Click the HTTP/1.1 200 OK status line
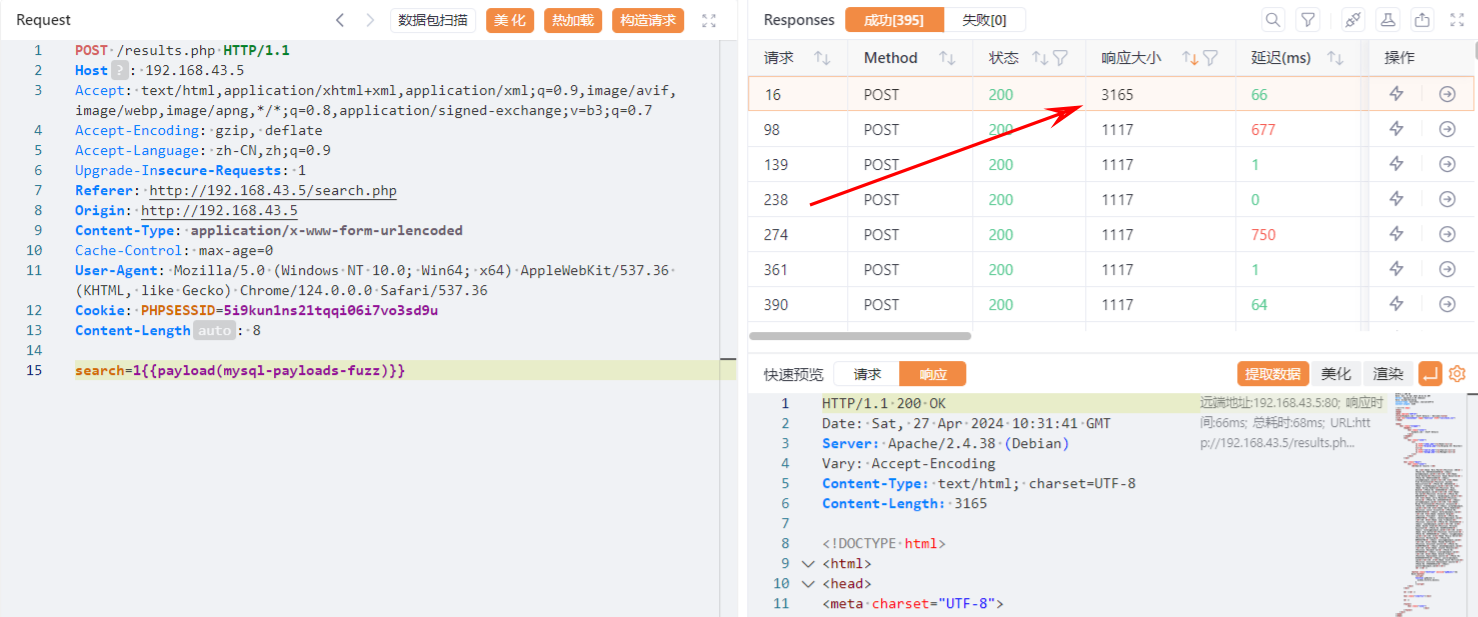 point(884,403)
